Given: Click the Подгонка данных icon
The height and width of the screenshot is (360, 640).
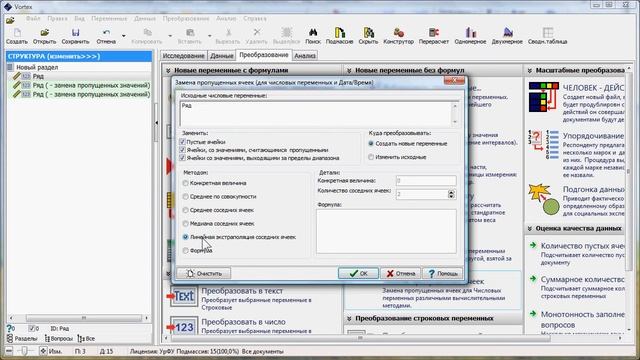Looking at the screenshot, I should coord(544,200).
